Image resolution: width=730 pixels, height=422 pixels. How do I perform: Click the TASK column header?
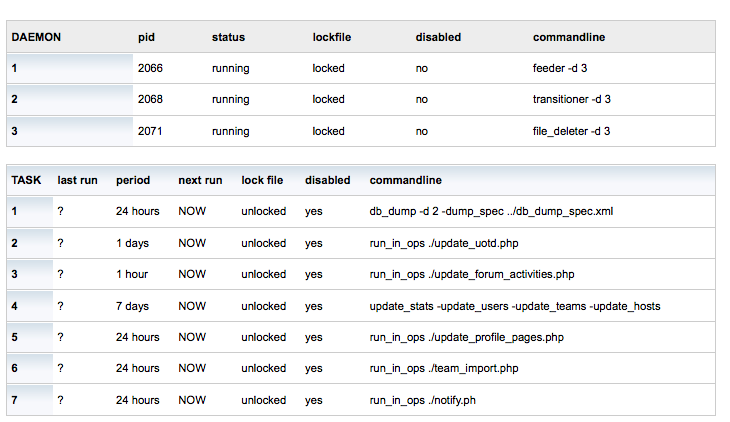coord(26,180)
